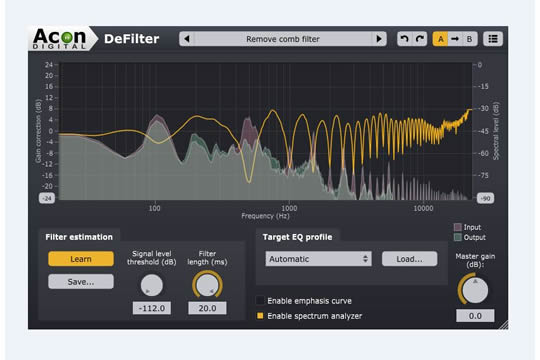Click the -90 spectral level range handle
This screenshot has width=540, height=360.
[485, 198]
